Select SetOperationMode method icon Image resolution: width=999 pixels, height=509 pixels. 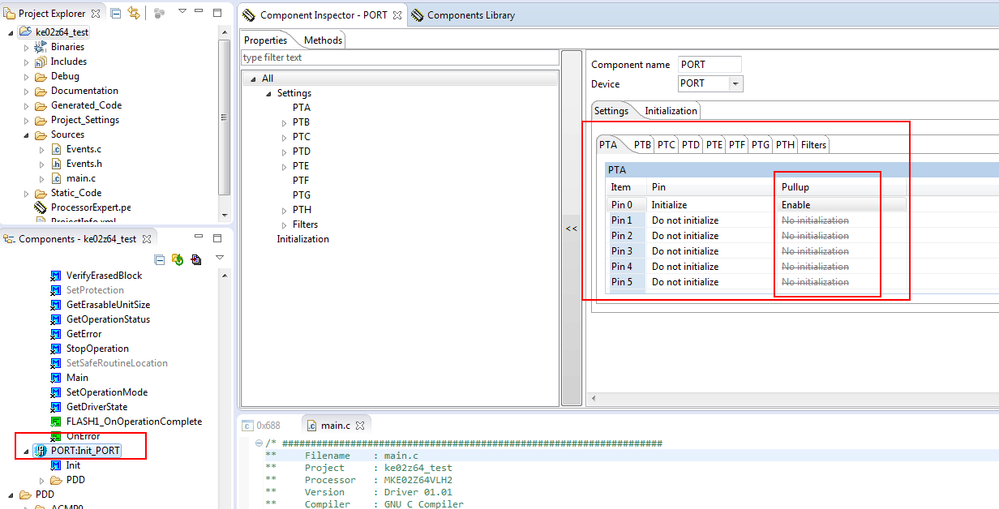pyautogui.click(x=56, y=392)
